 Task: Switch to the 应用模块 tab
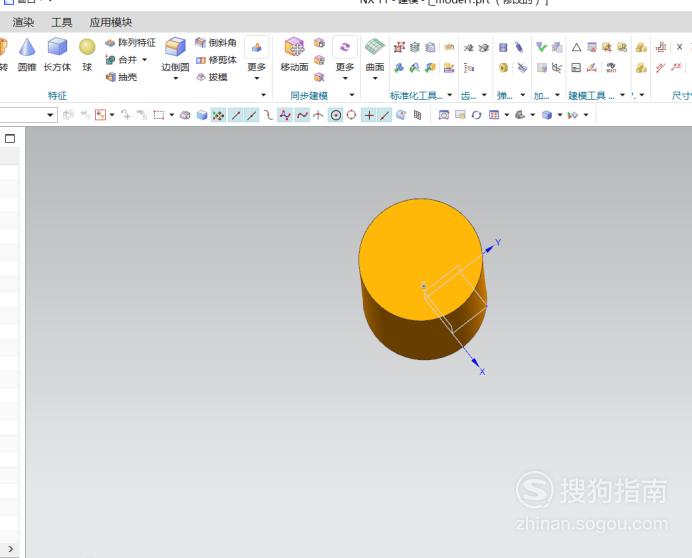point(110,22)
